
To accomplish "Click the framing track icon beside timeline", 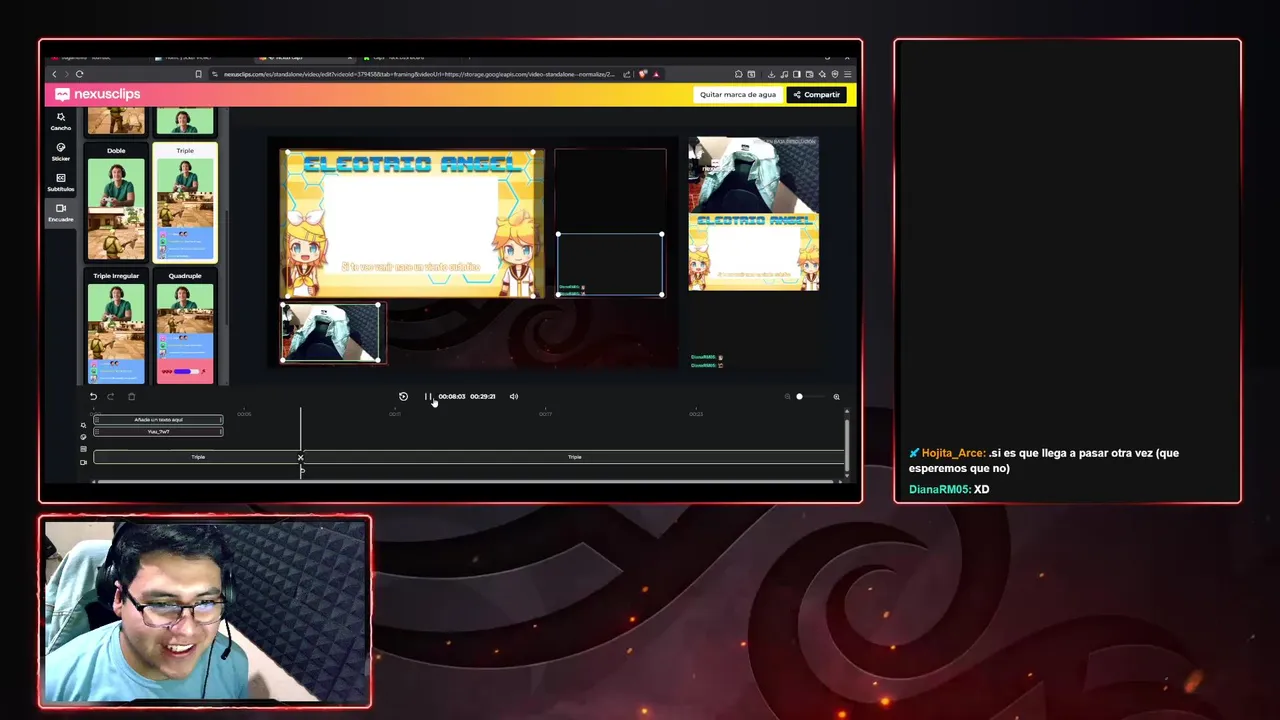I will point(83,462).
